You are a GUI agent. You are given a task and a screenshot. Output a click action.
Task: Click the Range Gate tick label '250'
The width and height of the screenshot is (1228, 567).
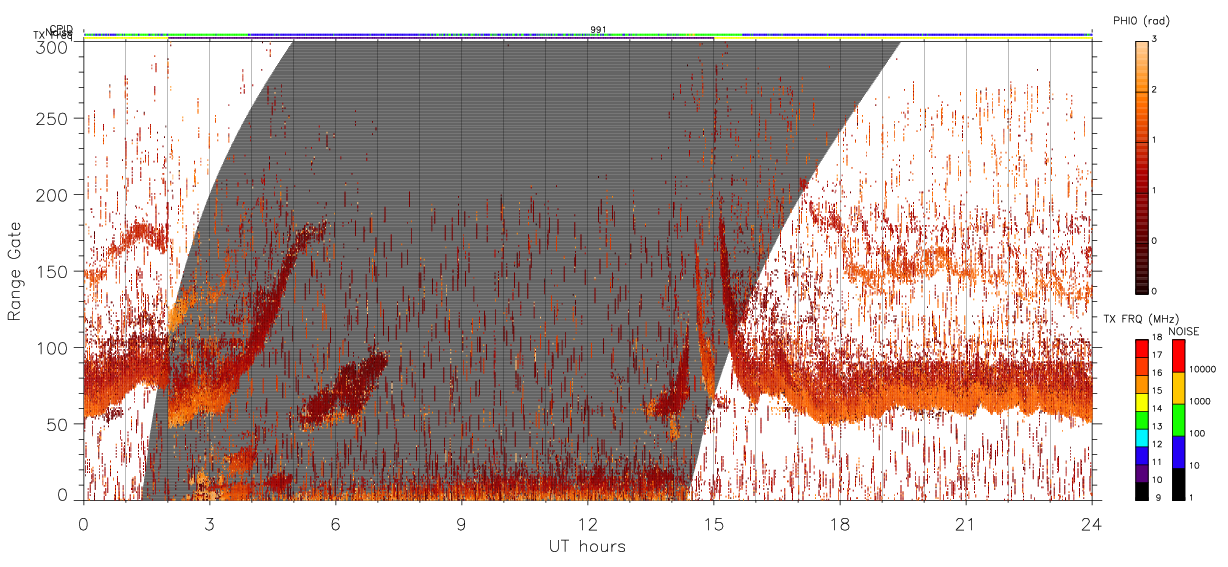(54, 119)
